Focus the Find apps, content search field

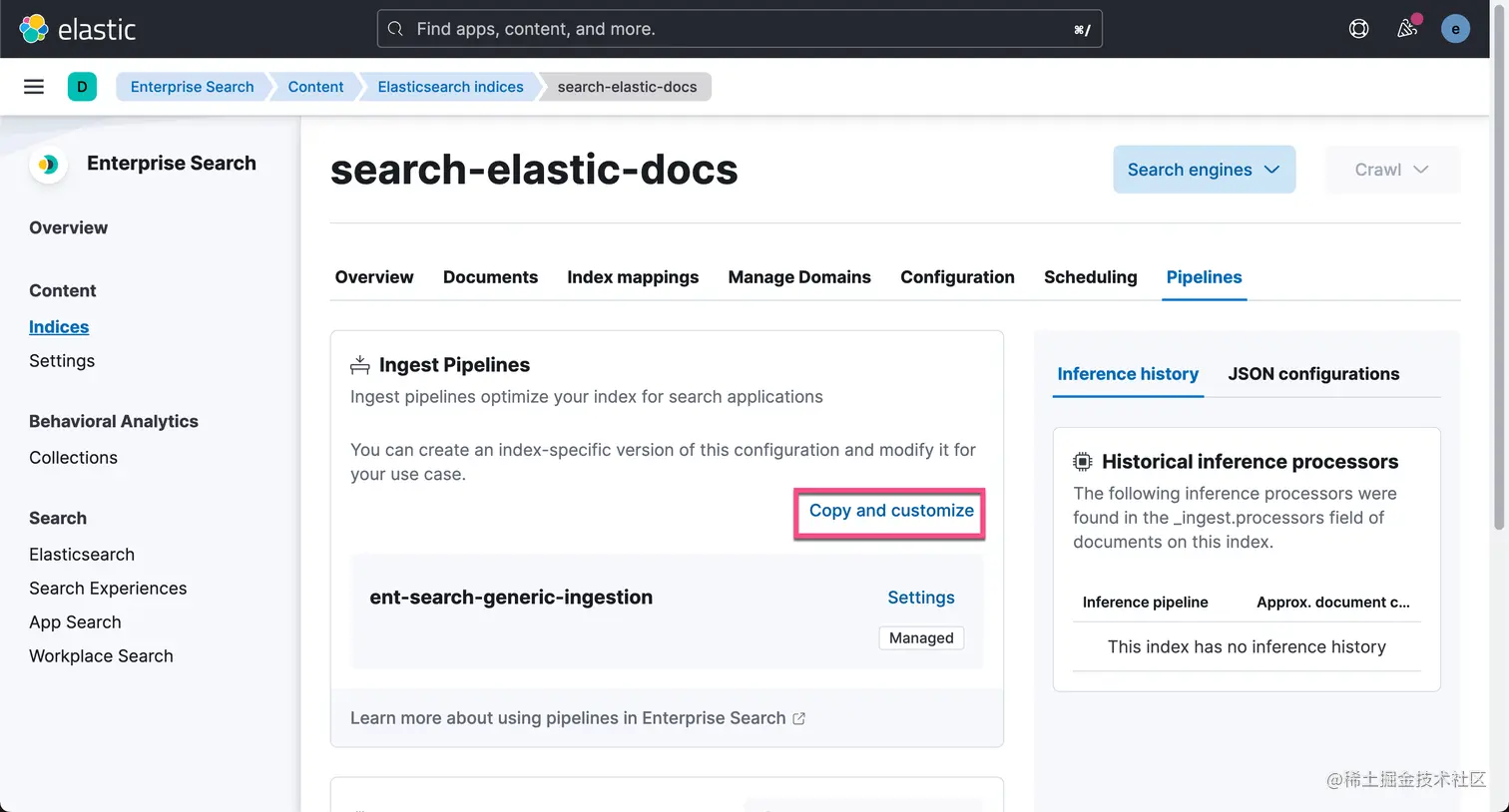coord(740,29)
